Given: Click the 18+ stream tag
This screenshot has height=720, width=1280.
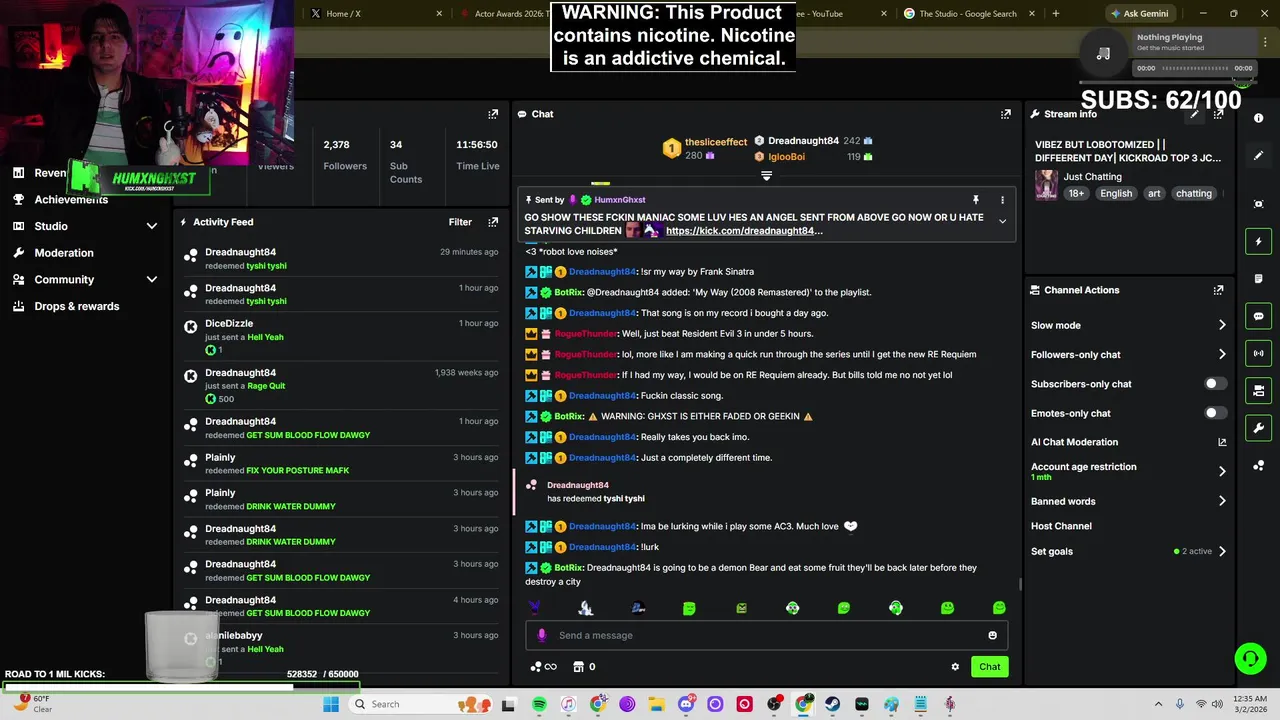Looking at the screenshot, I should click(1076, 194).
